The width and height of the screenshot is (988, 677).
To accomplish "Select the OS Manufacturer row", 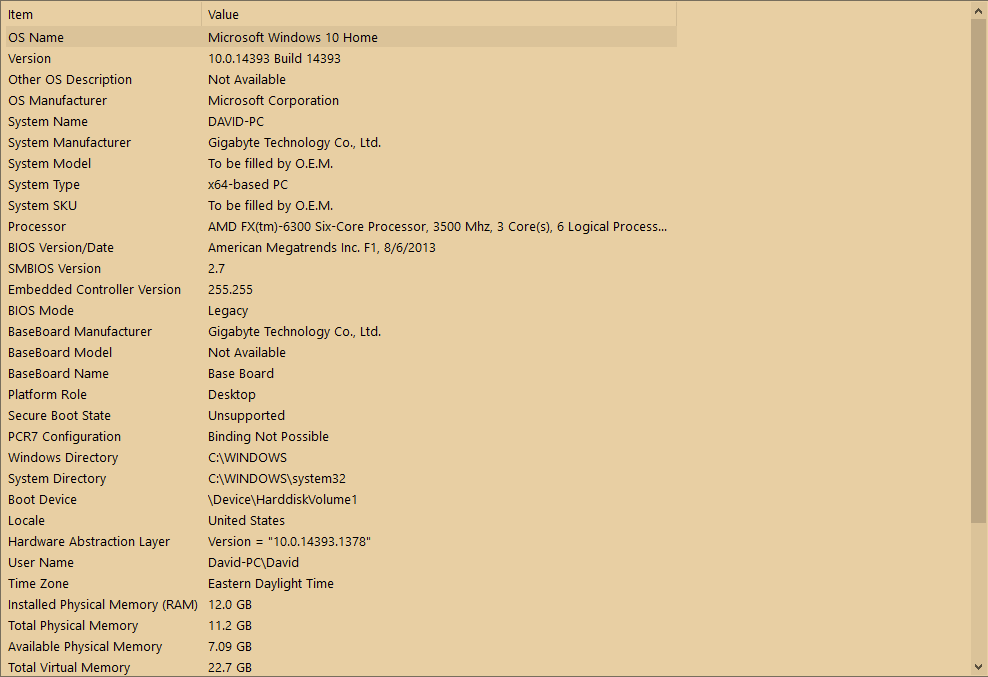I will [x=341, y=100].
